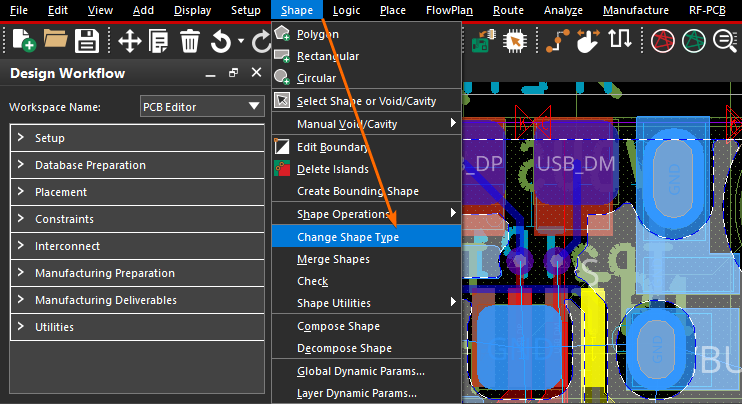The height and width of the screenshot is (404, 742).
Task: Click the red rats-nest circle icon
Action: tap(662, 41)
